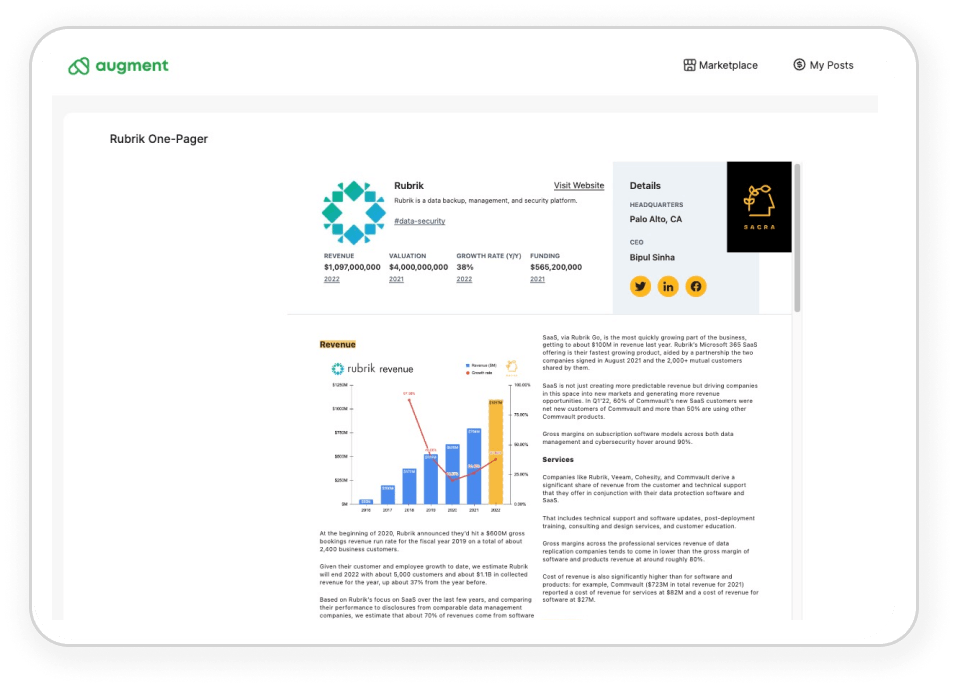Click the Rubrik snowflake logo
The width and height of the screenshot is (956, 687).
tap(354, 213)
